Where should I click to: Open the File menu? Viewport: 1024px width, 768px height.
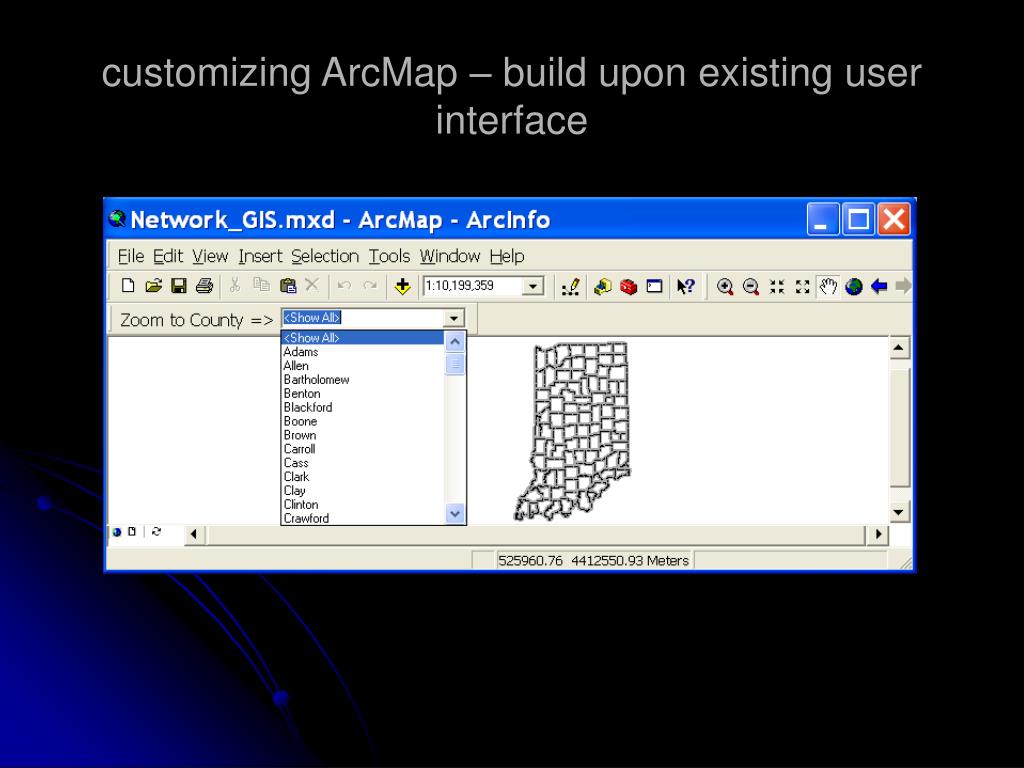point(131,256)
